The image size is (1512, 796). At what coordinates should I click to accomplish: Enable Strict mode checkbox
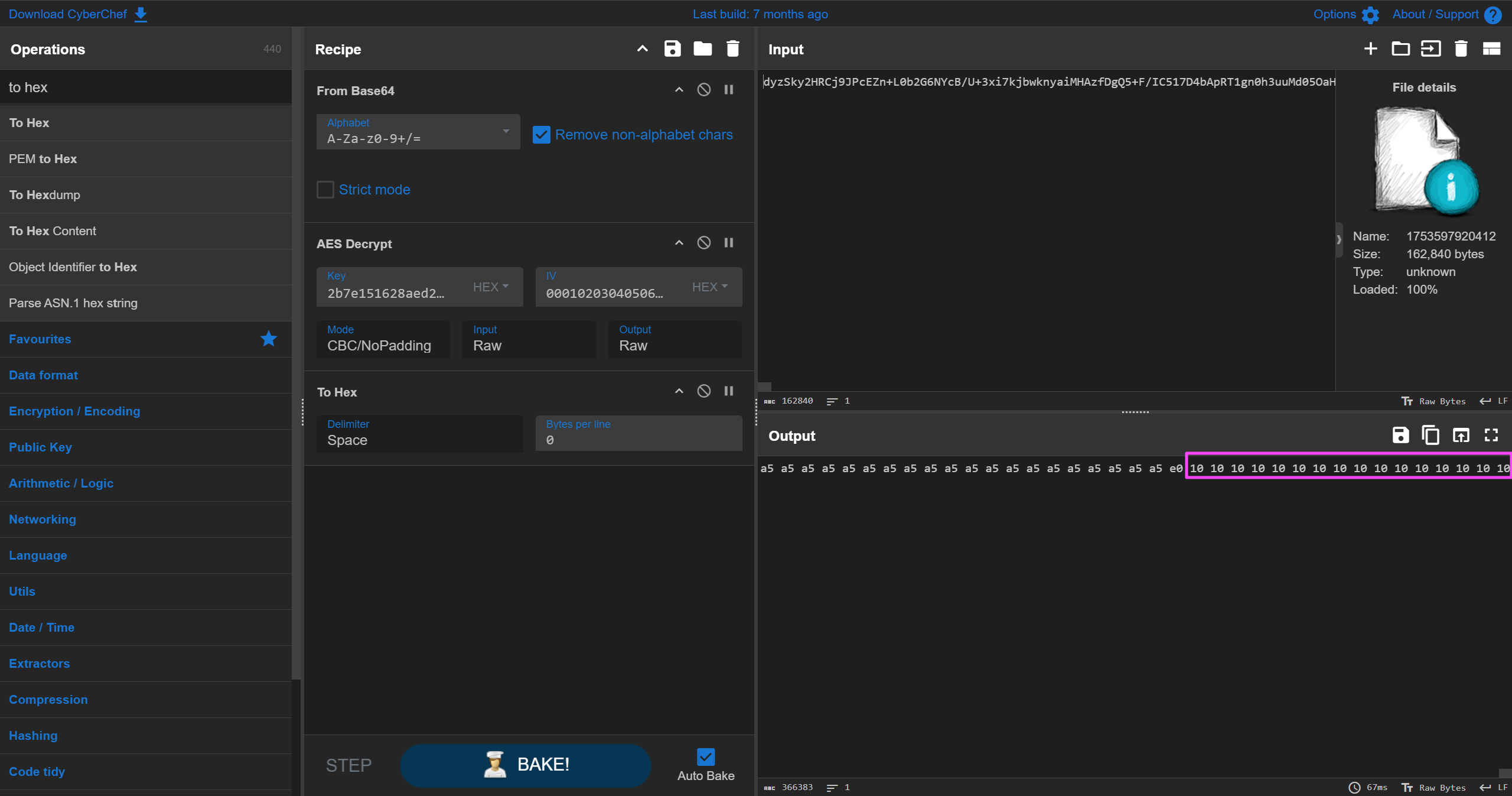click(325, 190)
